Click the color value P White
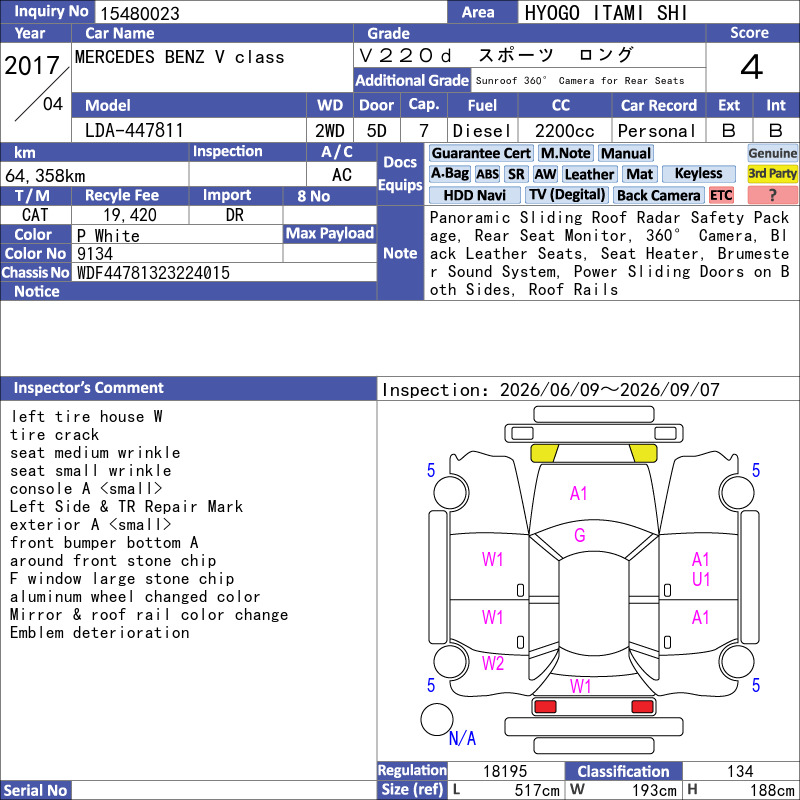The width and height of the screenshot is (800, 800). (x=108, y=236)
